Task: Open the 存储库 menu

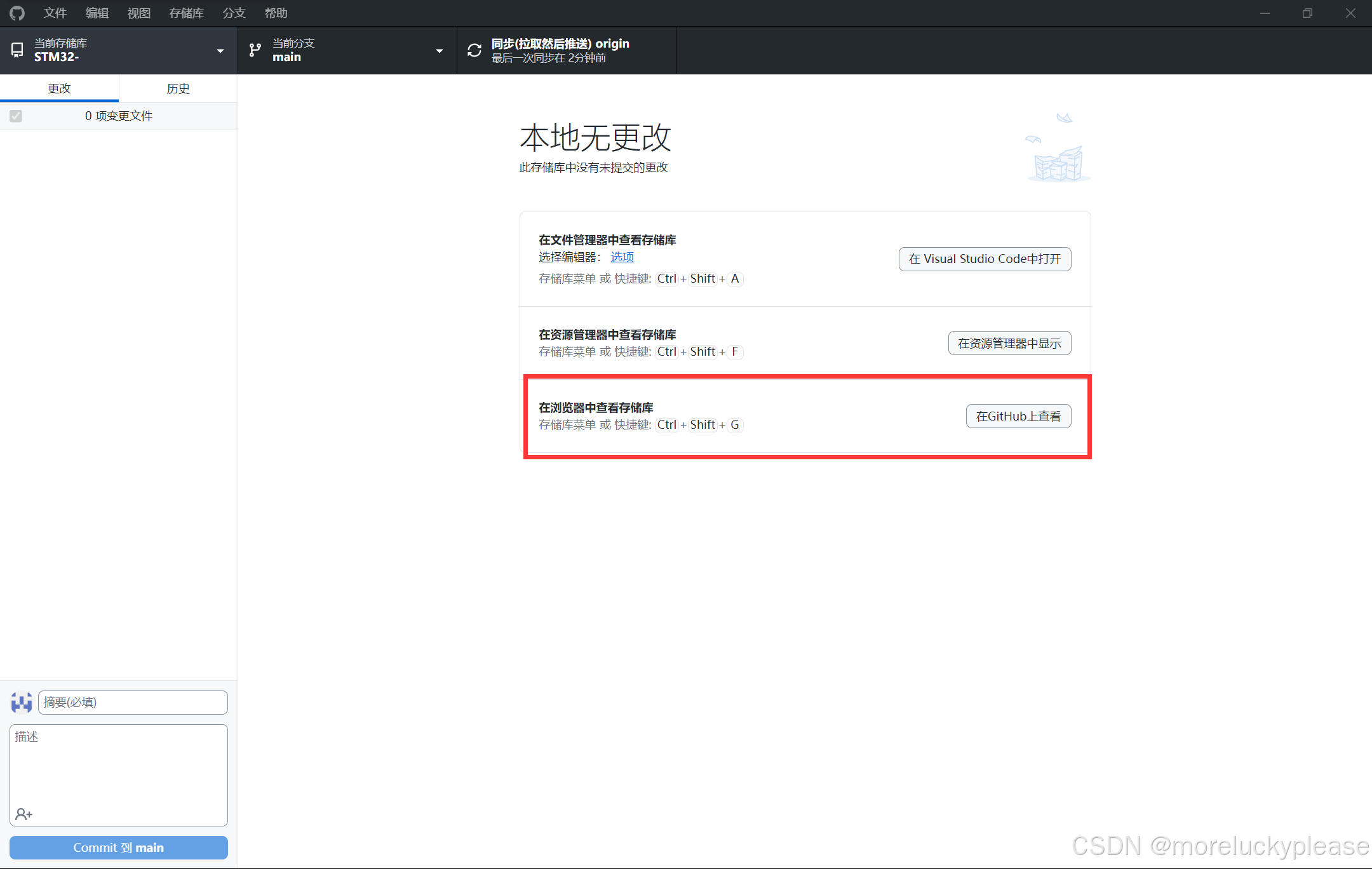Action: click(x=186, y=13)
